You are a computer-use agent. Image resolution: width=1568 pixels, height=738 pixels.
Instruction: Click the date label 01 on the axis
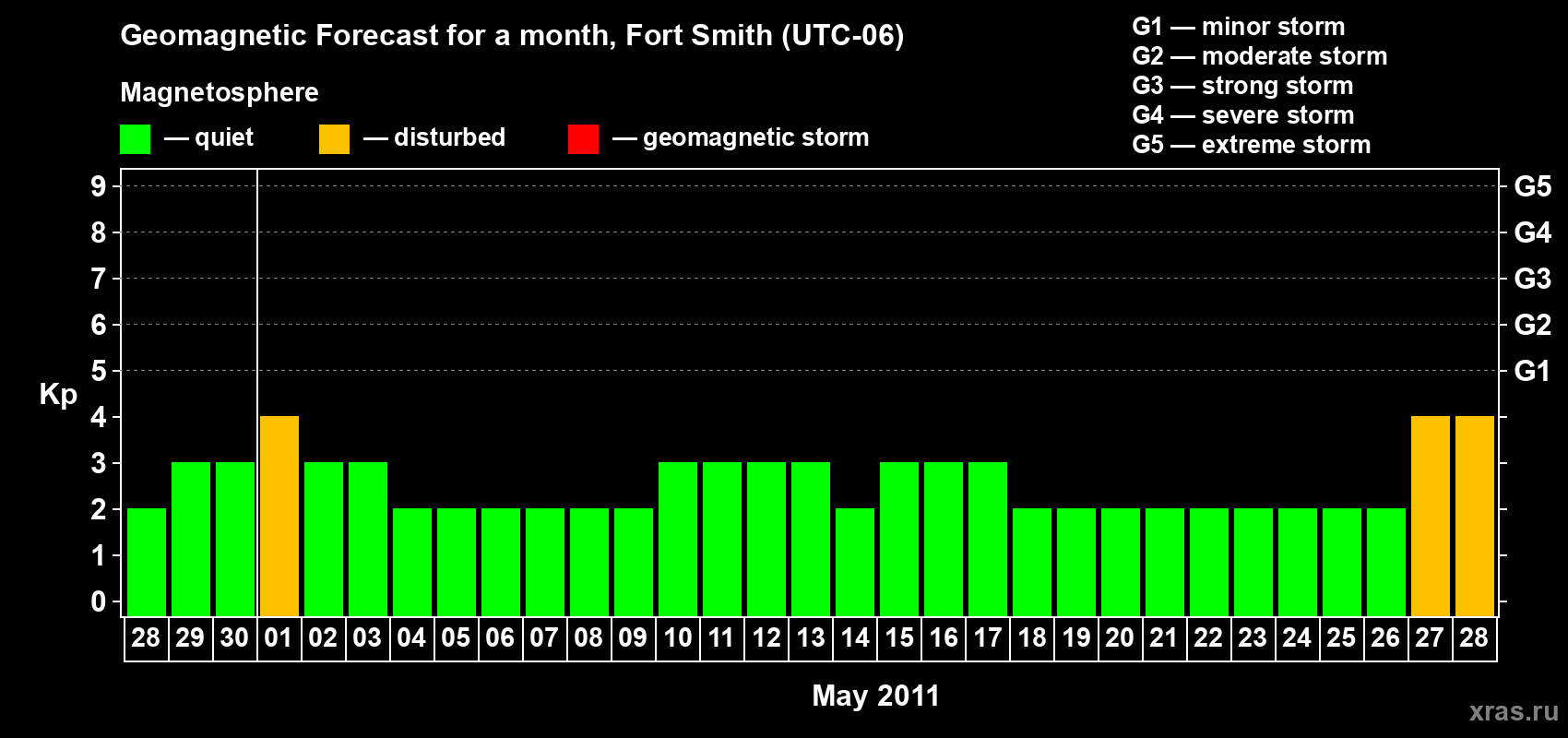click(279, 637)
